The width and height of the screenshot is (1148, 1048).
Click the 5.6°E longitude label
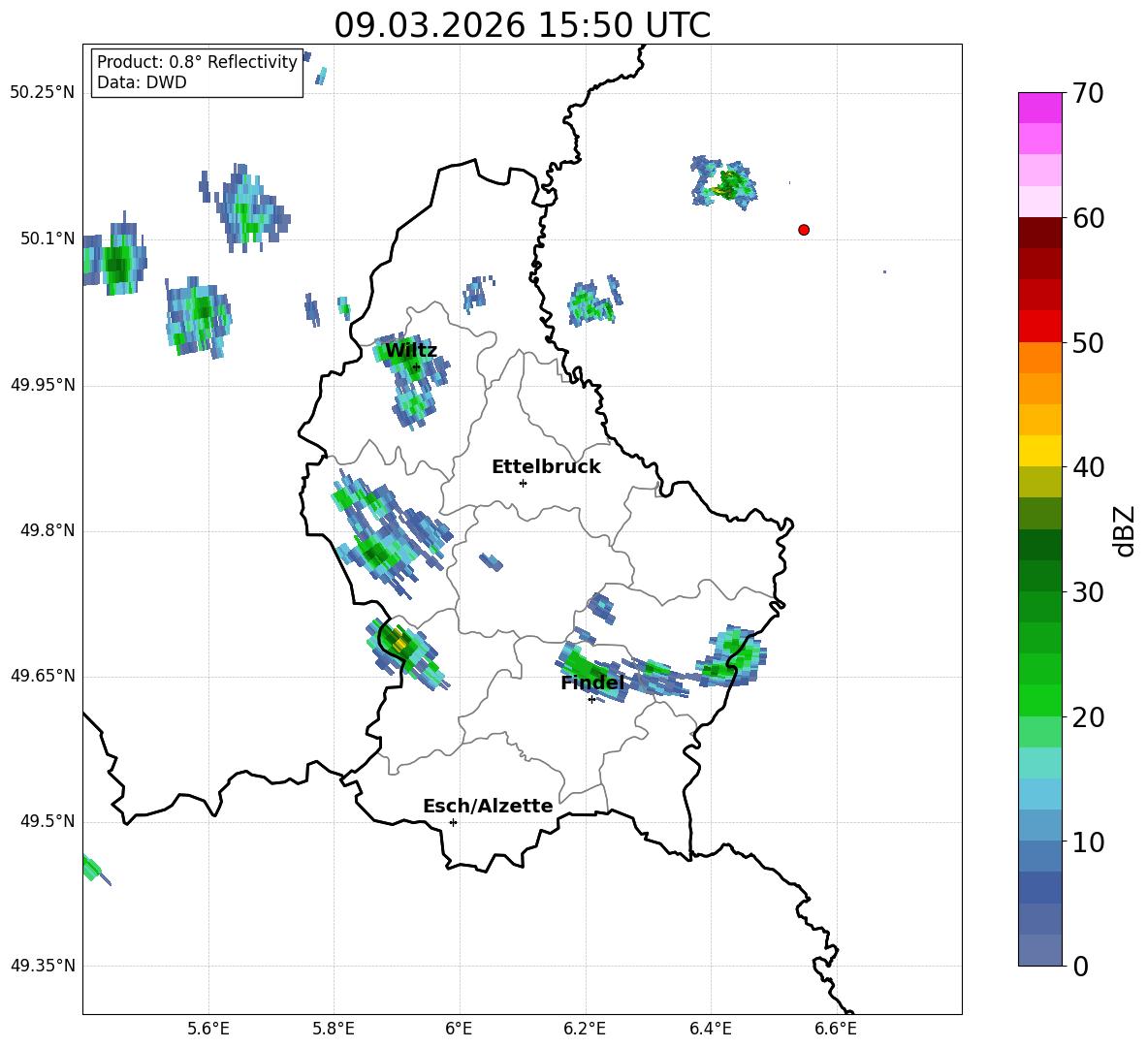point(208,1030)
